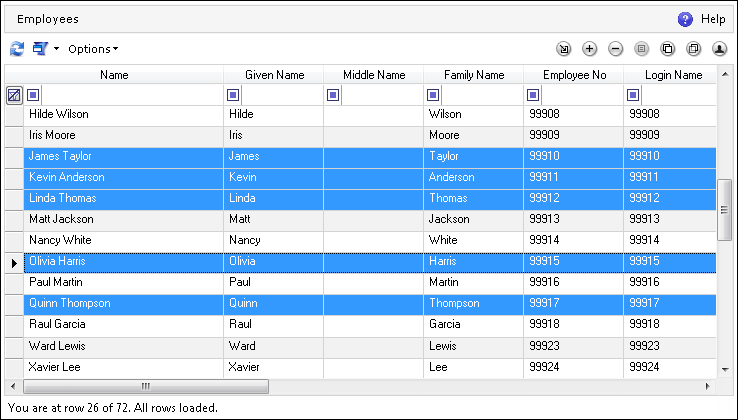The image size is (738, 420).
Task: Click the 'Iris Moore' Name cell
Action: click(124, 136)
